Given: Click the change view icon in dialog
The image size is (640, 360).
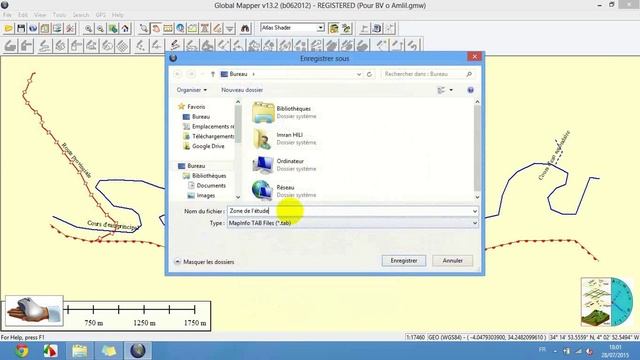Looking at the screenshot, I should coord(441,90).
